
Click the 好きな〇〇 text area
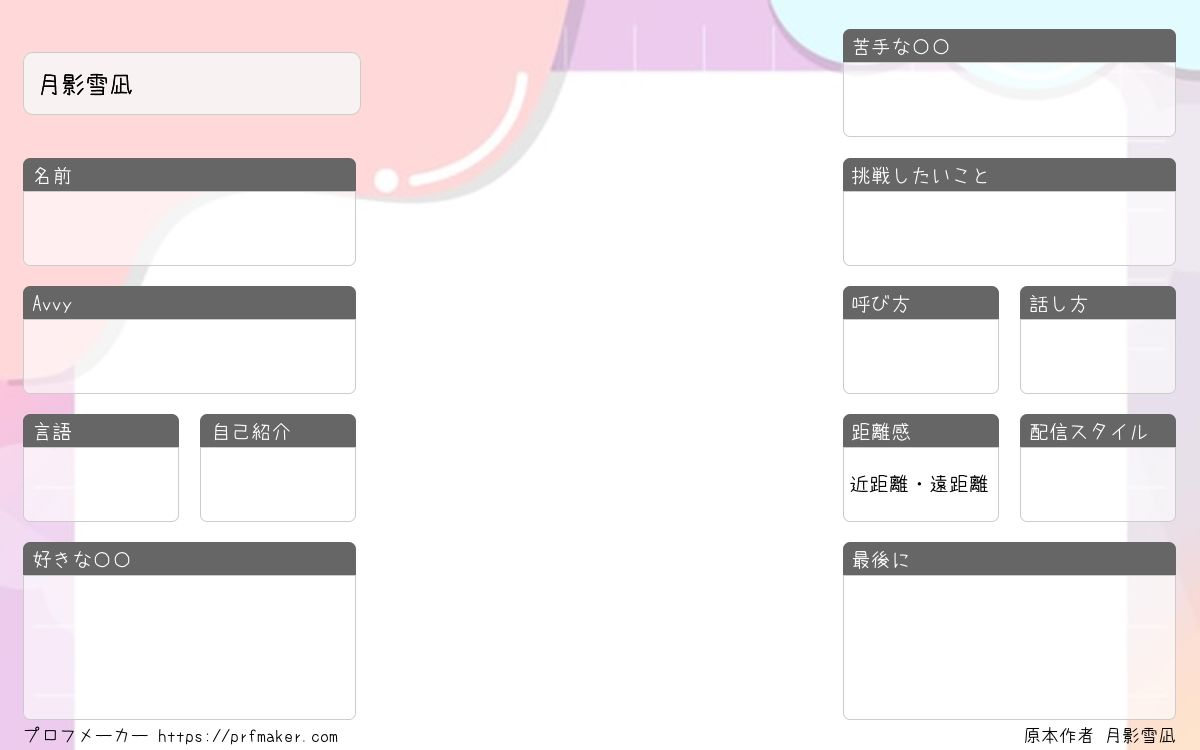(x=189, y=647)
